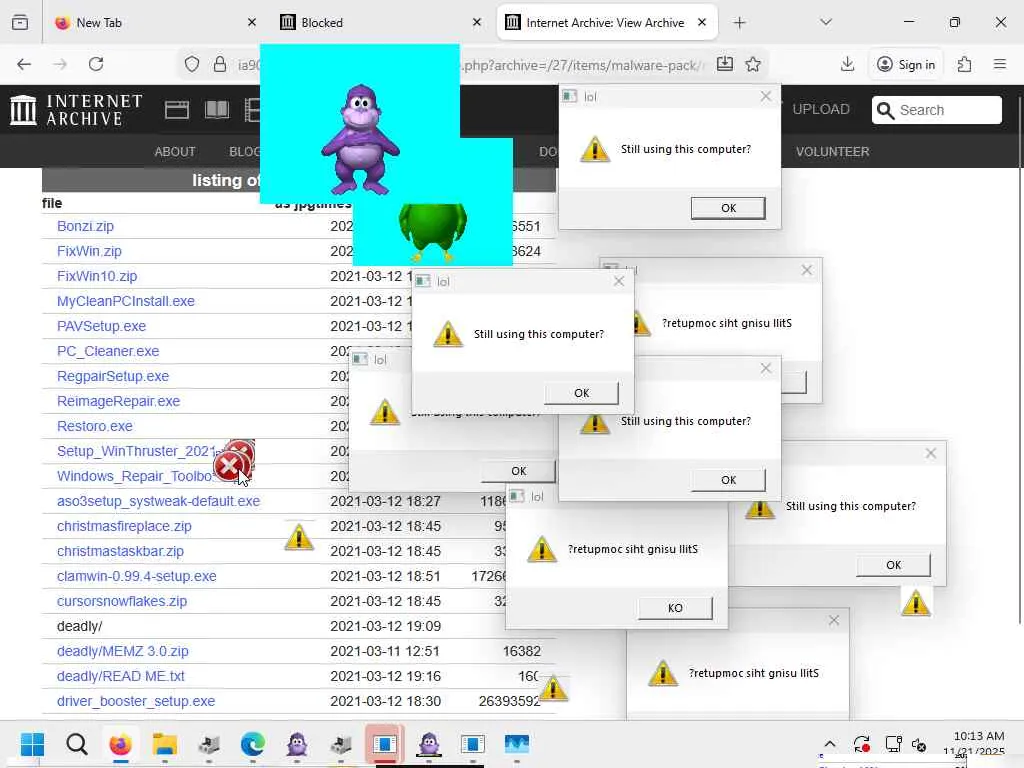Click the page vertical scrollbar
The width and height of the screenshot is (1024, 768).
click(x=1019, y=359)
